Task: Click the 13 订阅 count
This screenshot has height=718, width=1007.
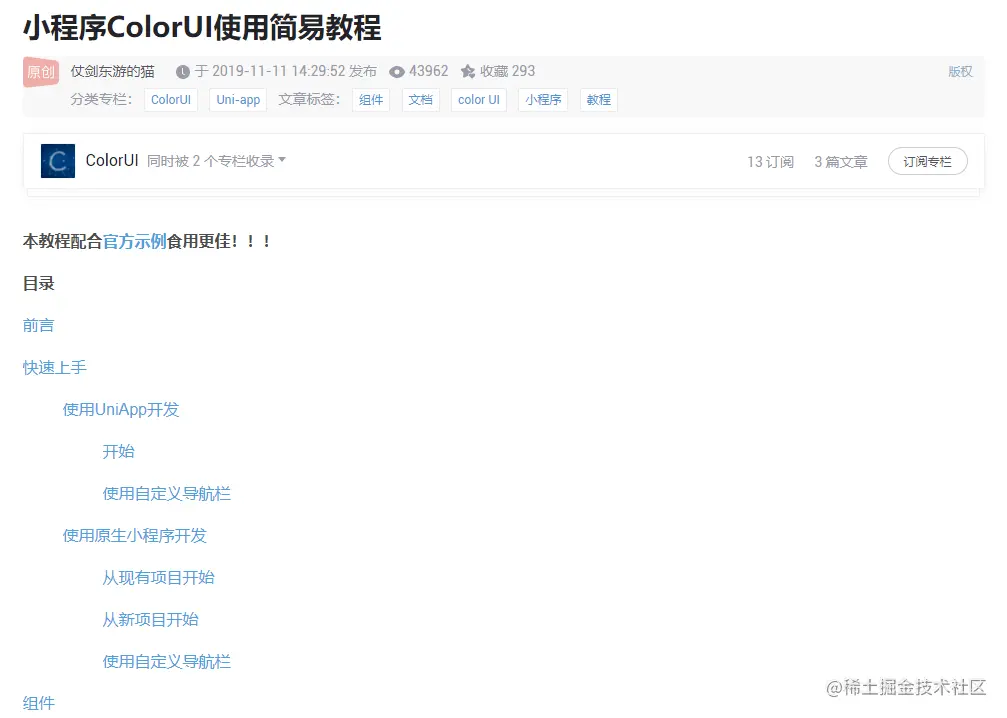Action: tap(771, 162)
